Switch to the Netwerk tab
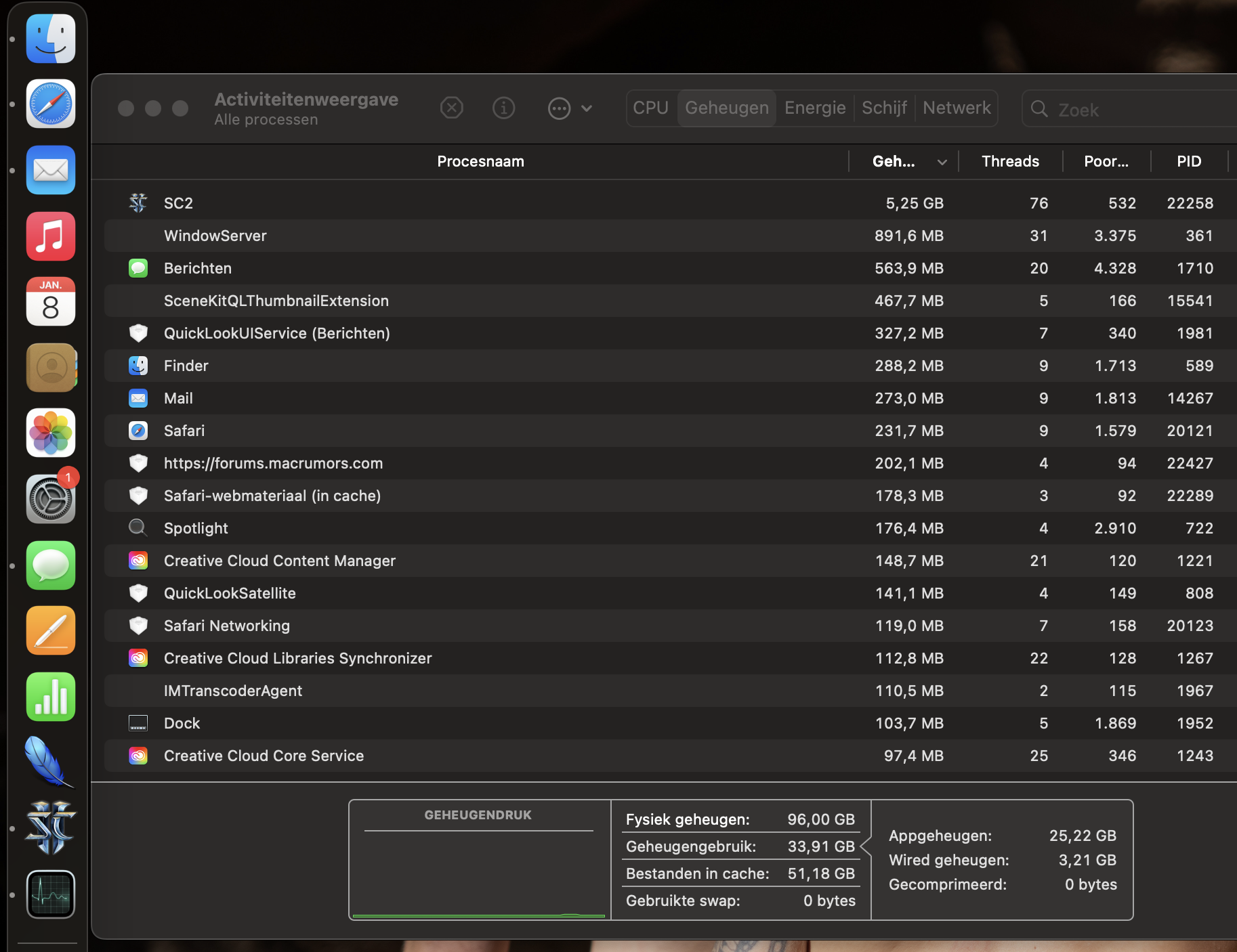1237x952 pixels. pyautogui.click(x=957, y=108)
